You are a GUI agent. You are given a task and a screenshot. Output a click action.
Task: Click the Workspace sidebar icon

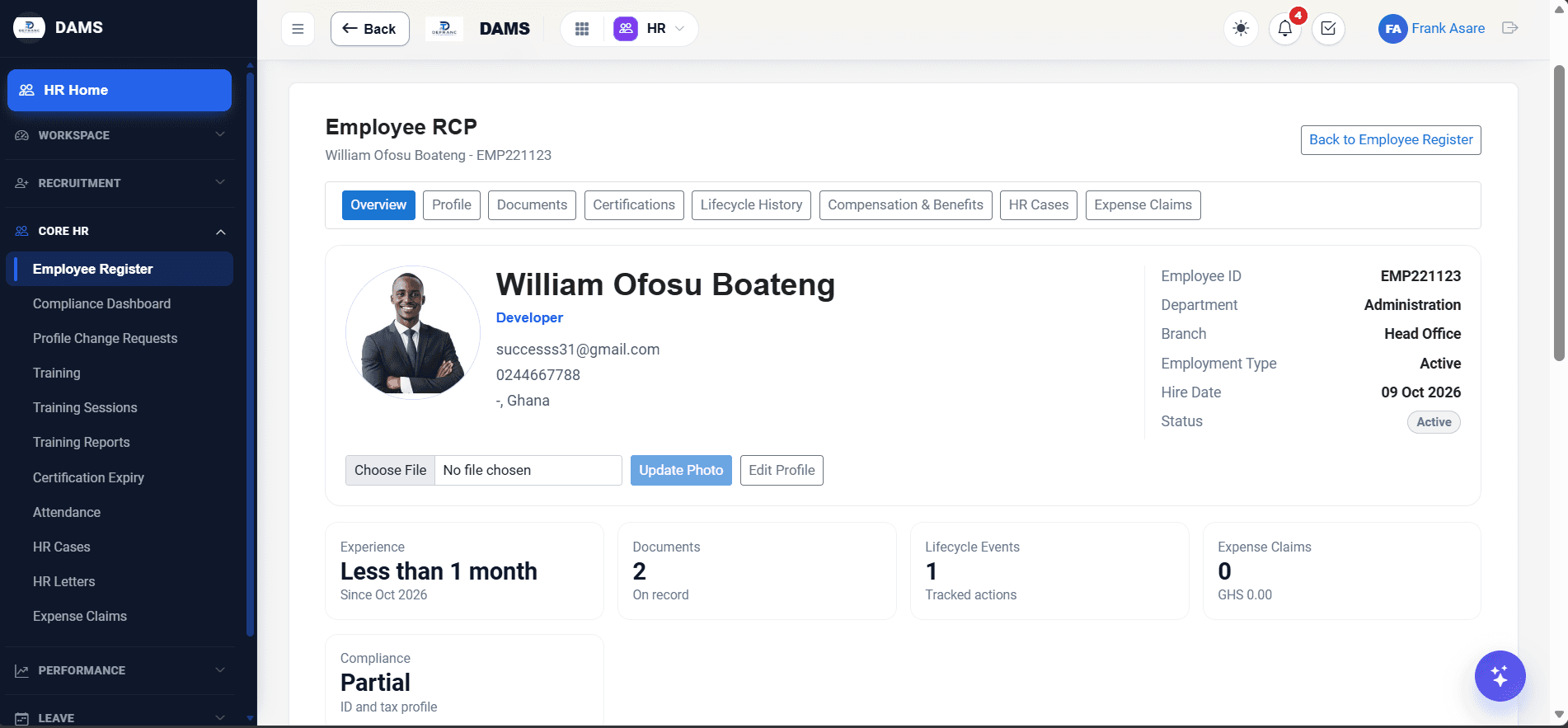pos(22,135)
